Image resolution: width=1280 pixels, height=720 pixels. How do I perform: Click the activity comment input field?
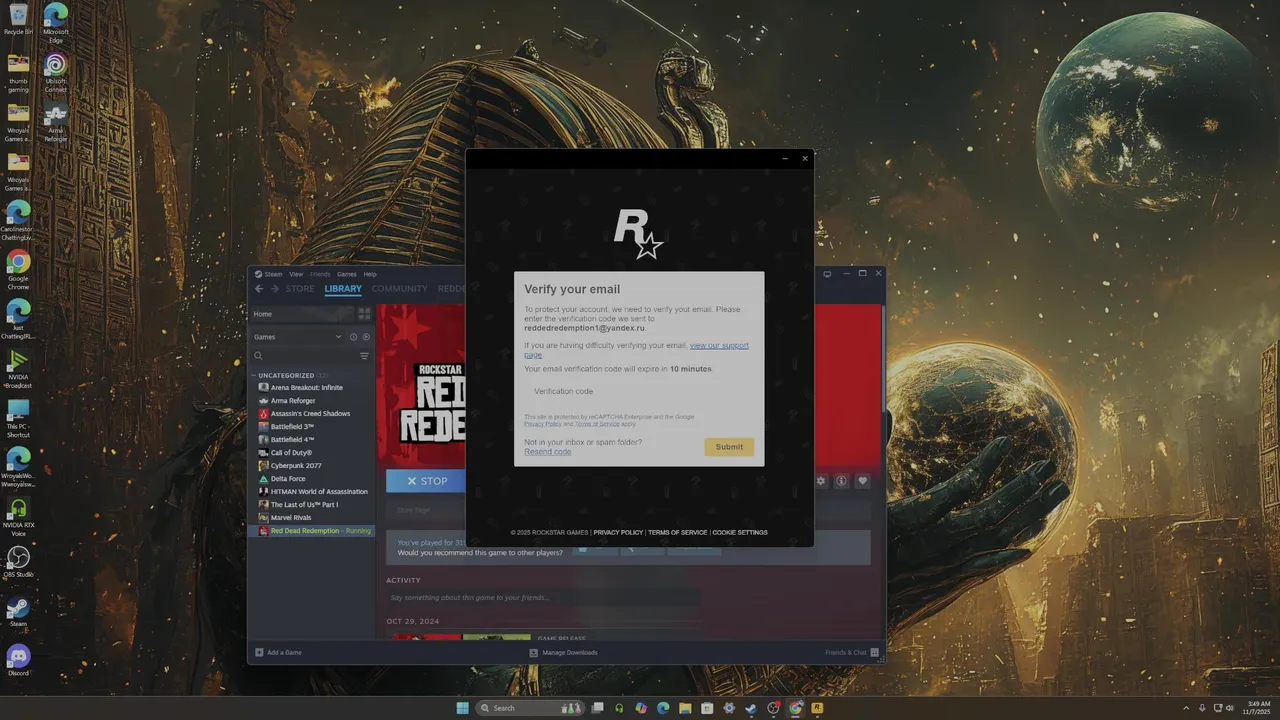pos(543,597)
